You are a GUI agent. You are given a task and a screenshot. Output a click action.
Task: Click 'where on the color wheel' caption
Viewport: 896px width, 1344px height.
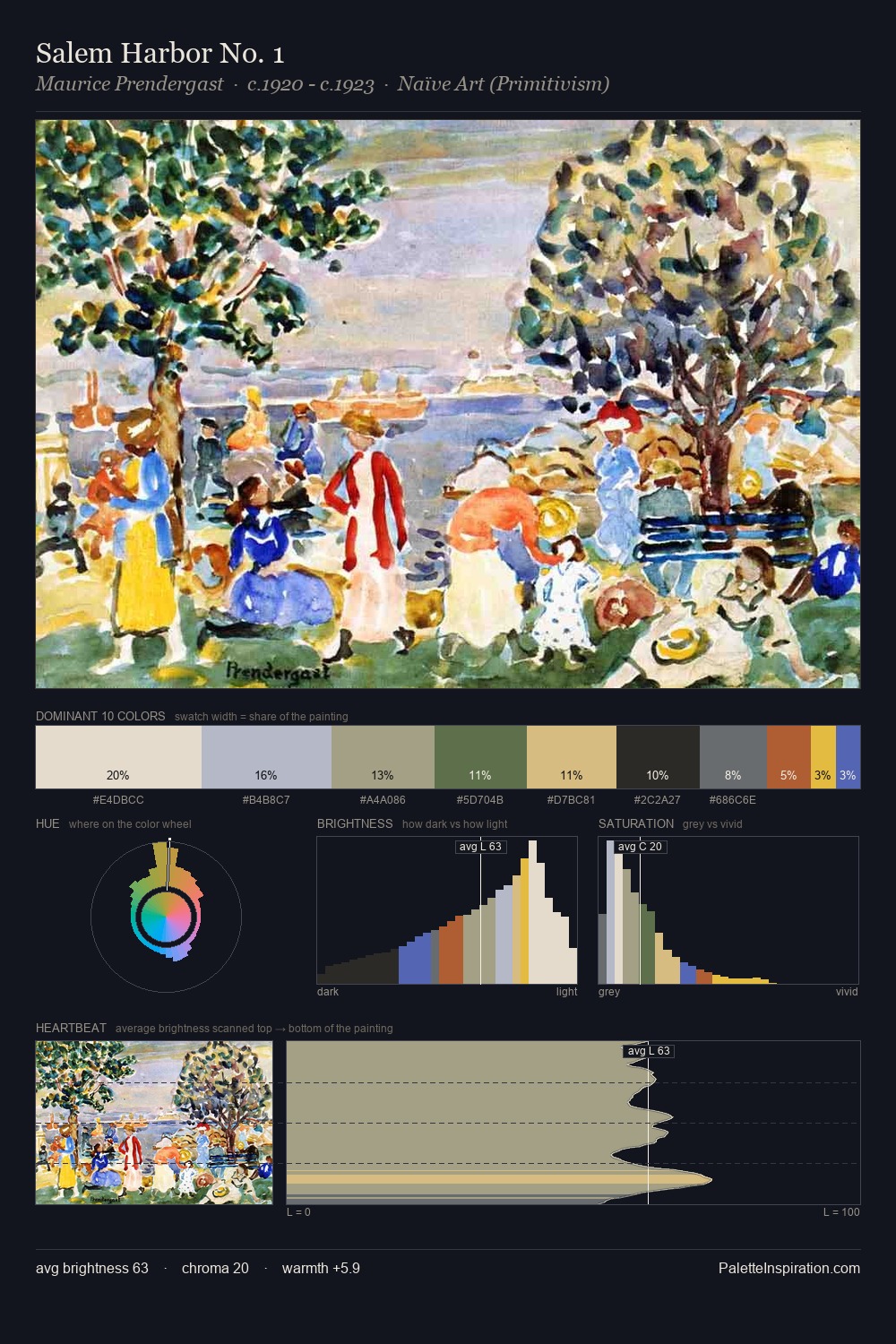pyautogui.click(x=130, y=824)
